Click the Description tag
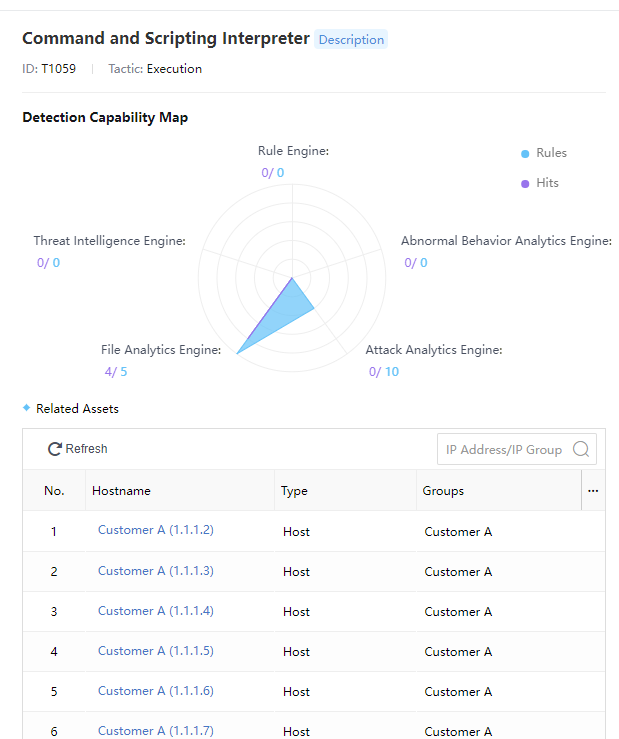 (351, 40)
